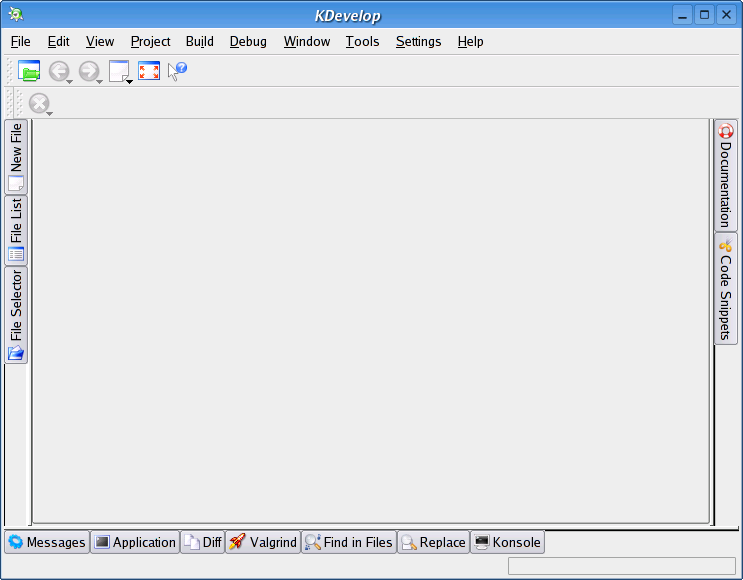
Task: Open the Messages bottom tab
Action: point(46,542)
